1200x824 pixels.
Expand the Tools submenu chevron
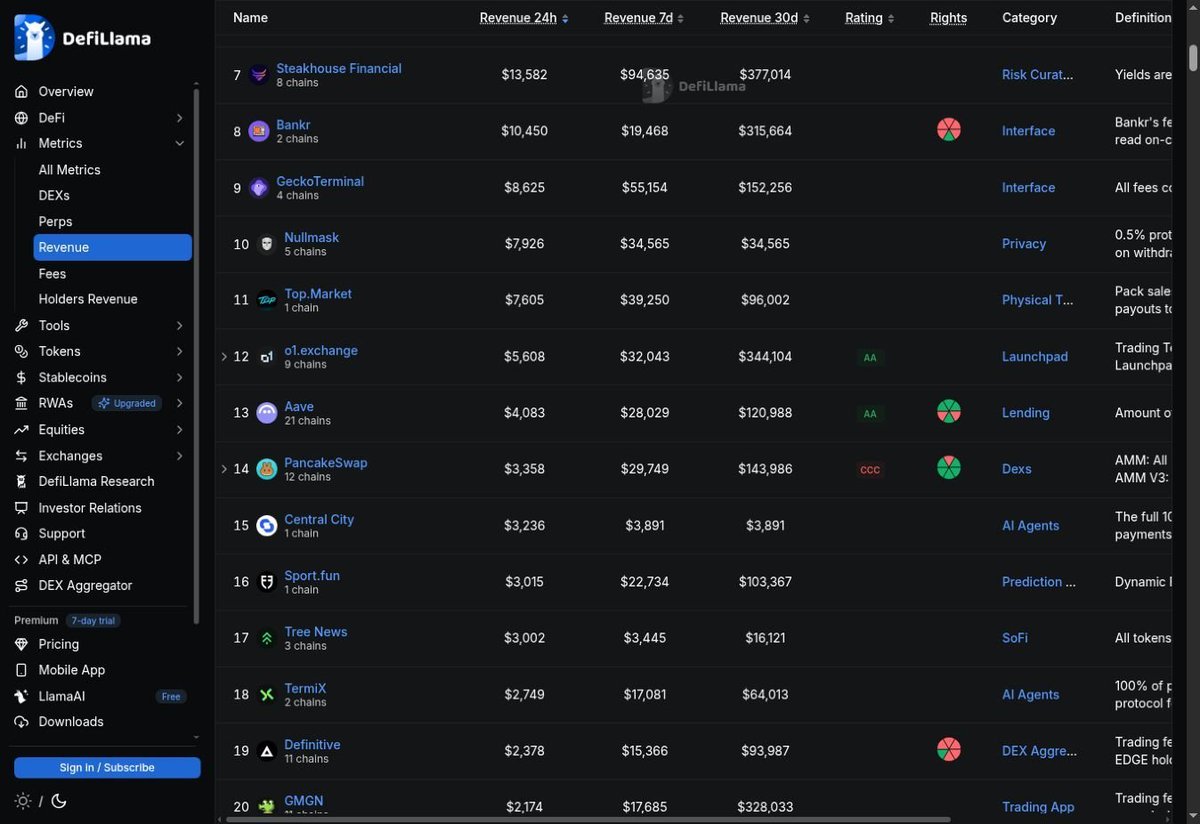pos(180,325)
